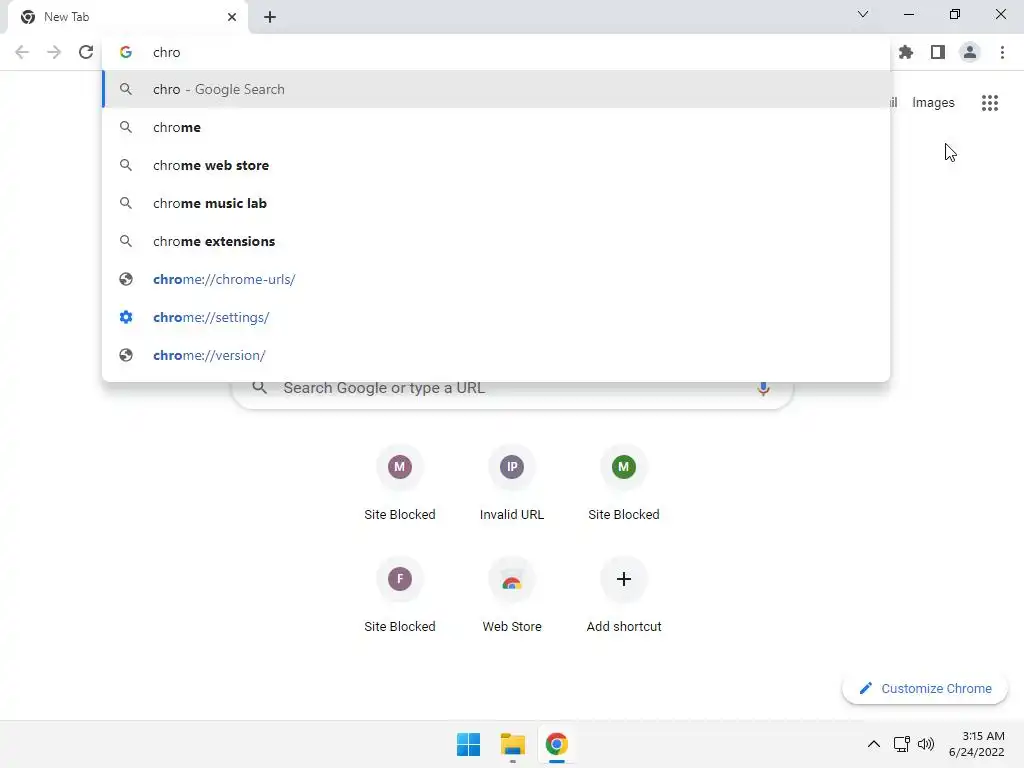Viewport: 1024px width, 768px height.
Task: Choose the 'chrome' suggestion
Action: [x=496, y=127]
